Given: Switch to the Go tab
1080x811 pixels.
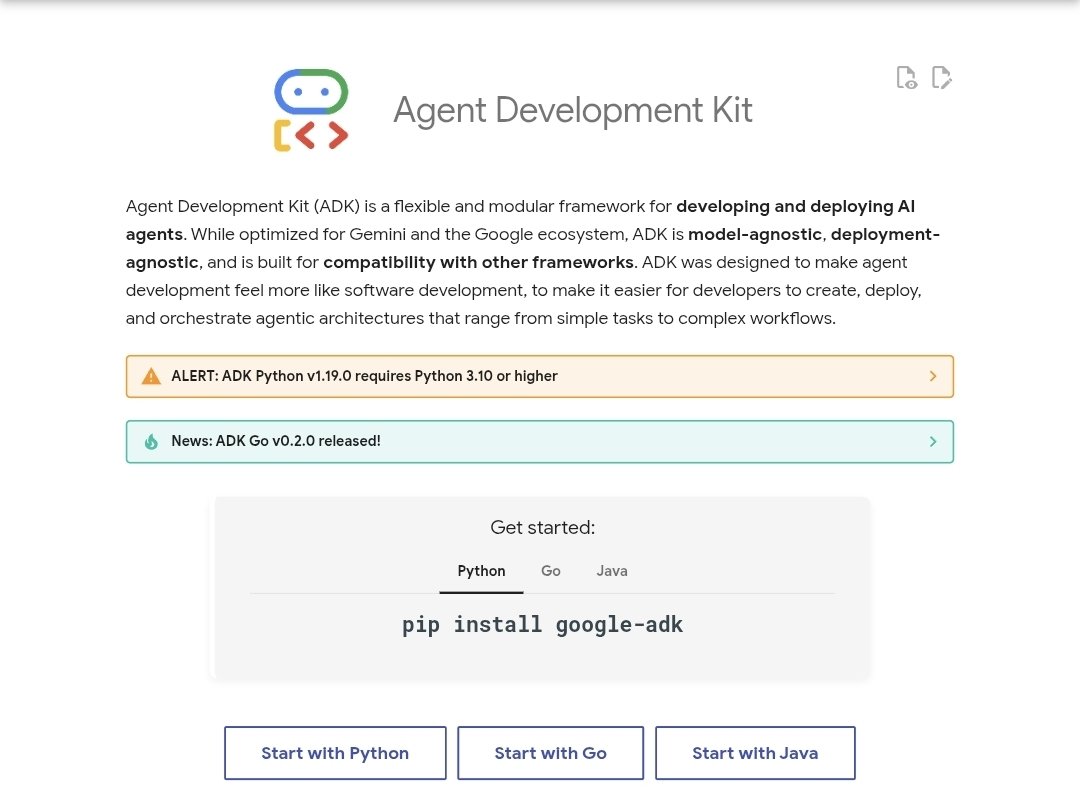Looking at the screenshot, I should pos(550,571).
